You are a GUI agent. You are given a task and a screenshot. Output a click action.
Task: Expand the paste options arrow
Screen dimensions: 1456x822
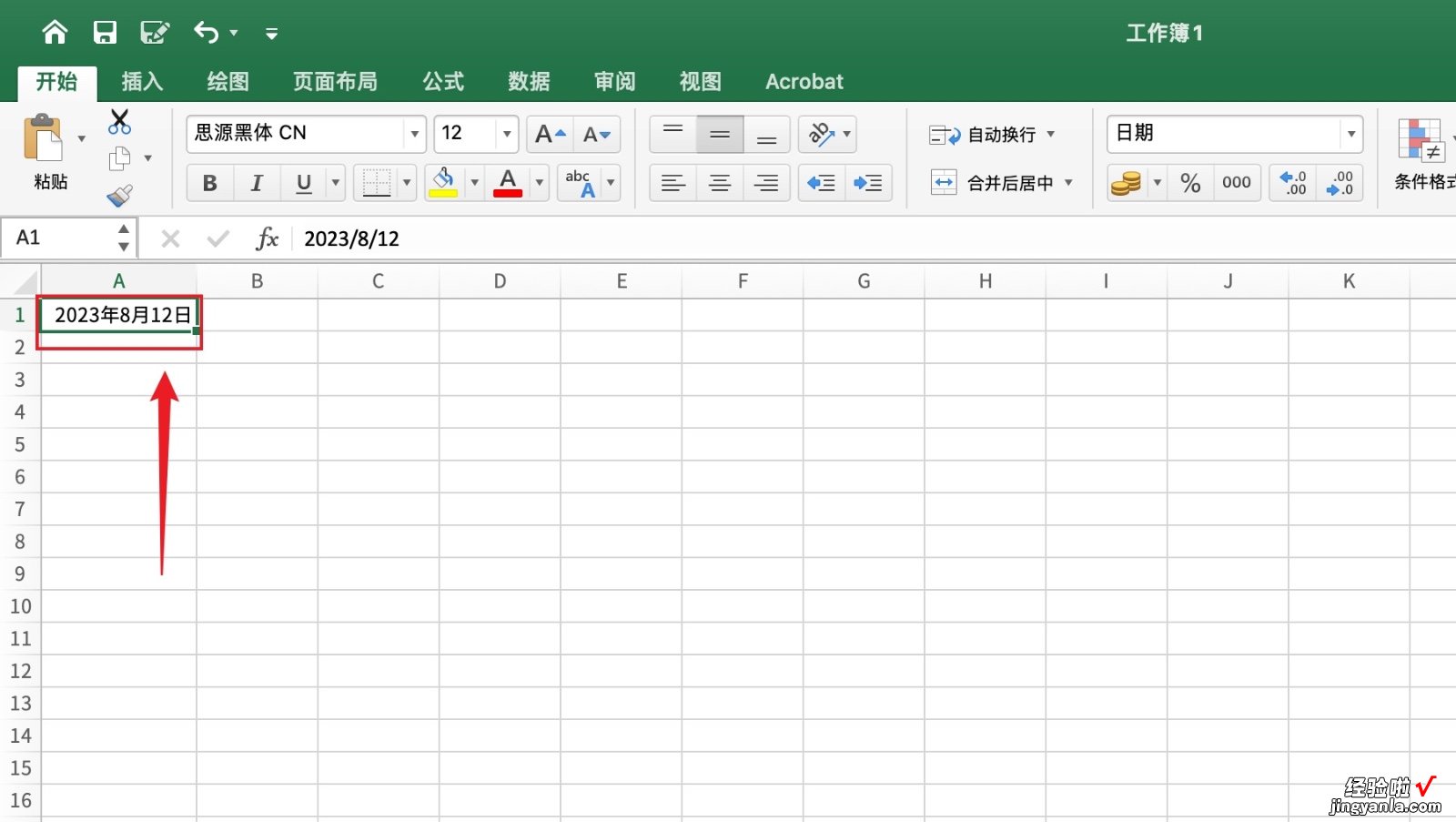[x=81, y=138]
